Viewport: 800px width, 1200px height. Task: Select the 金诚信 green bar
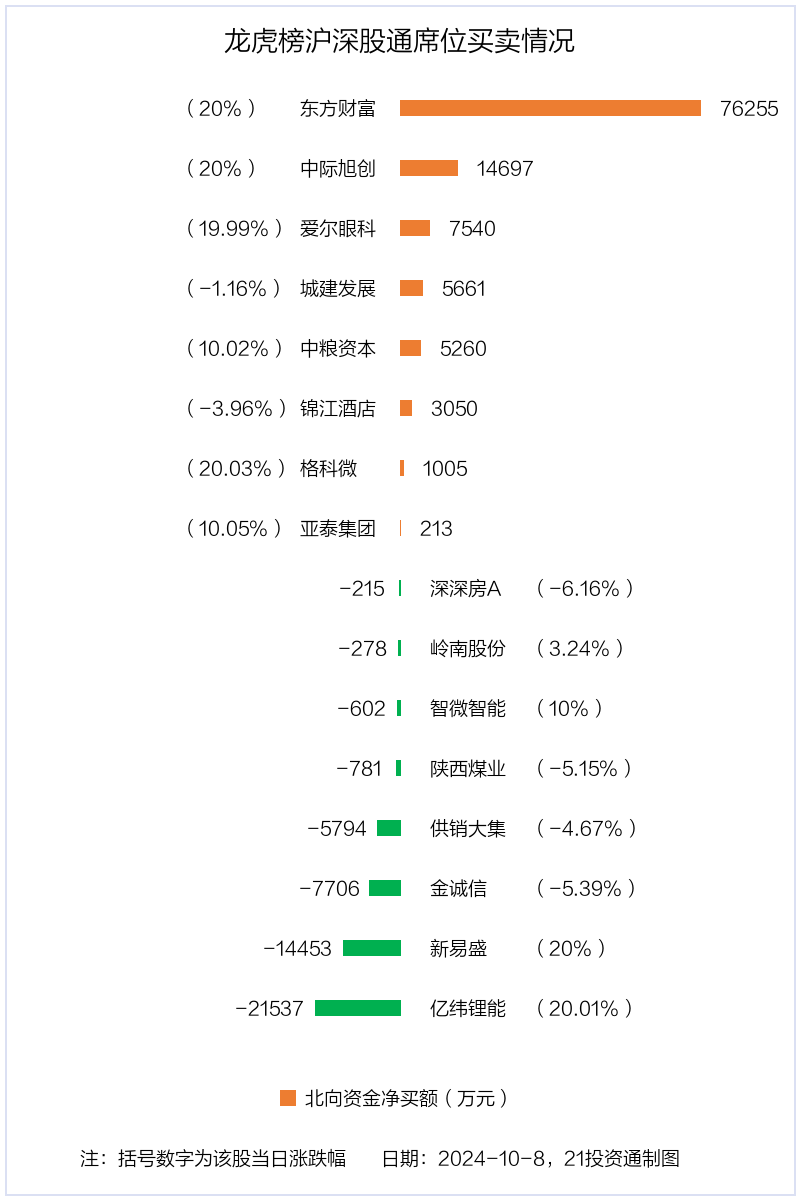(x=385, y=888)
